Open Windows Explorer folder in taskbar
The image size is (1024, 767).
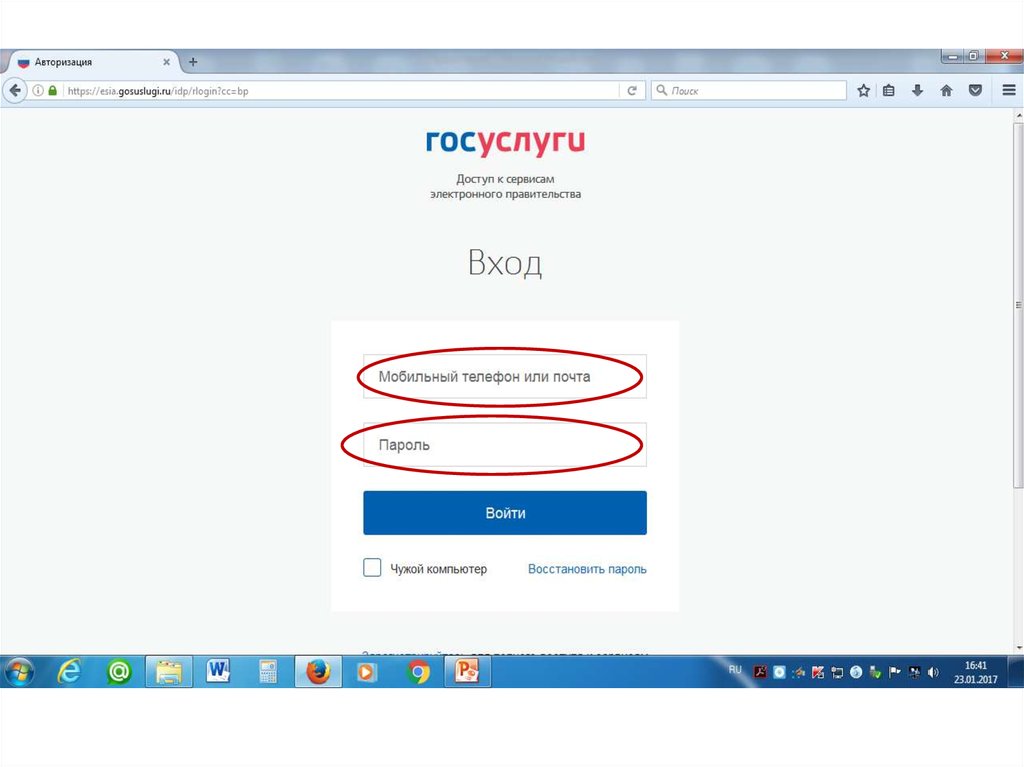click(x=168, y=672)
